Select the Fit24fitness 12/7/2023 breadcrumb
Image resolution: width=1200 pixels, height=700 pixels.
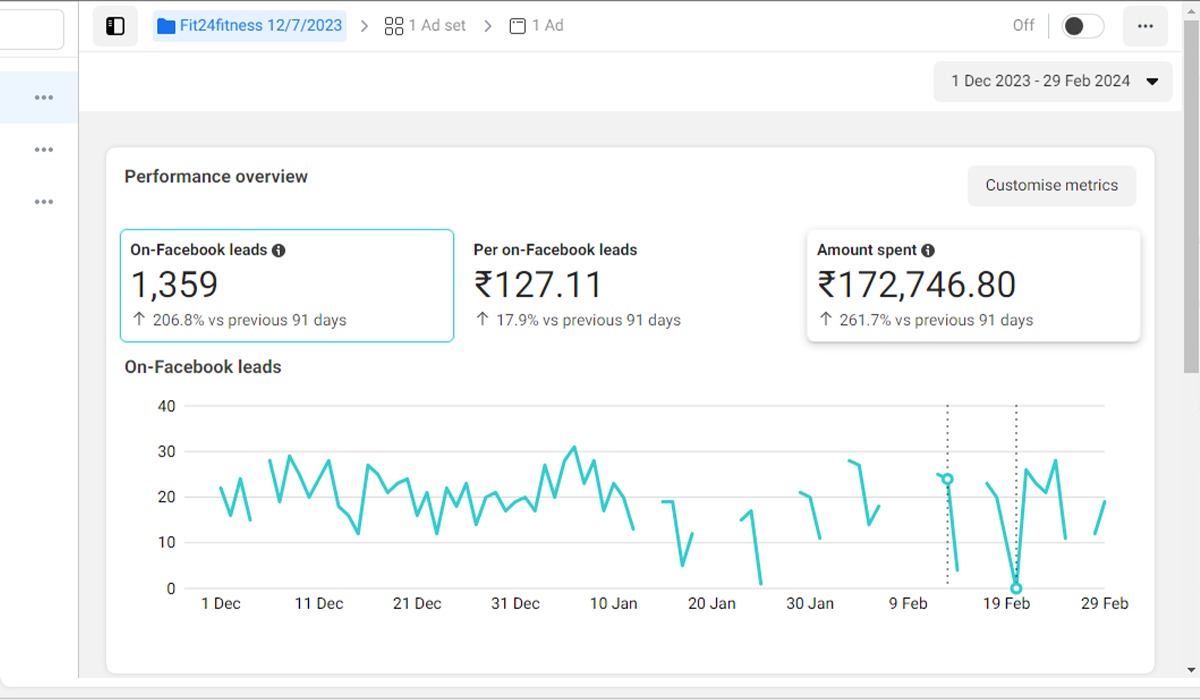(x=260, y=26)
